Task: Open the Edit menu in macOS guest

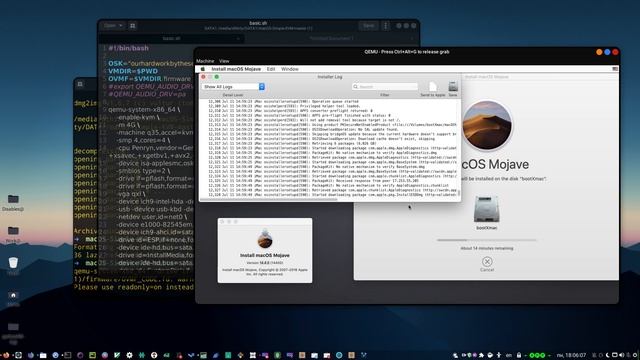Action: point(271,69)
